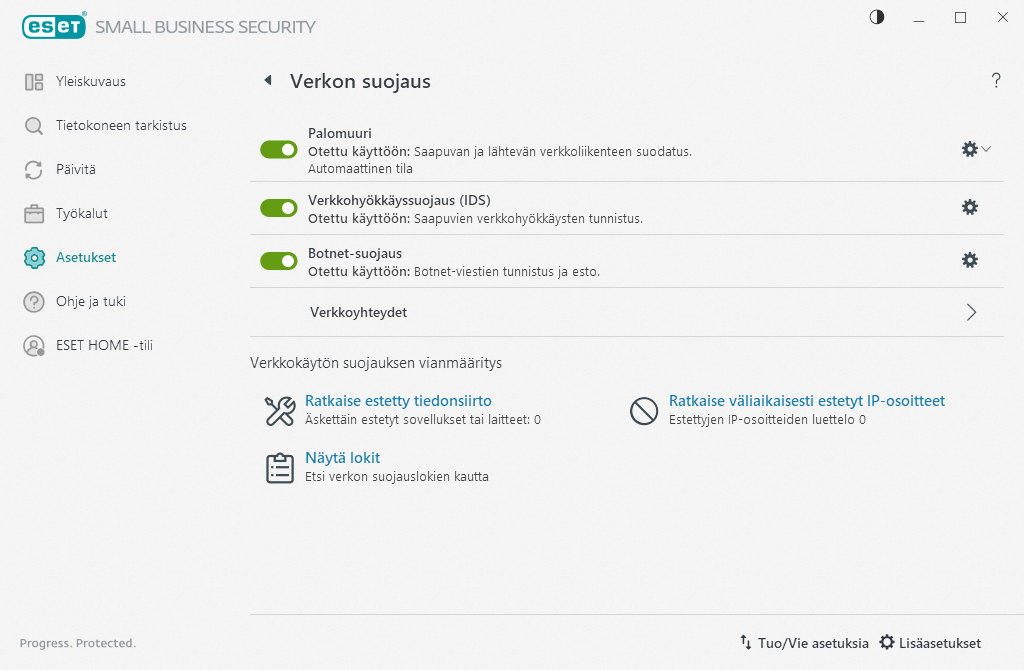
Task: Click the Näytä lokit clipboard icon
Action: coord(280,468)
